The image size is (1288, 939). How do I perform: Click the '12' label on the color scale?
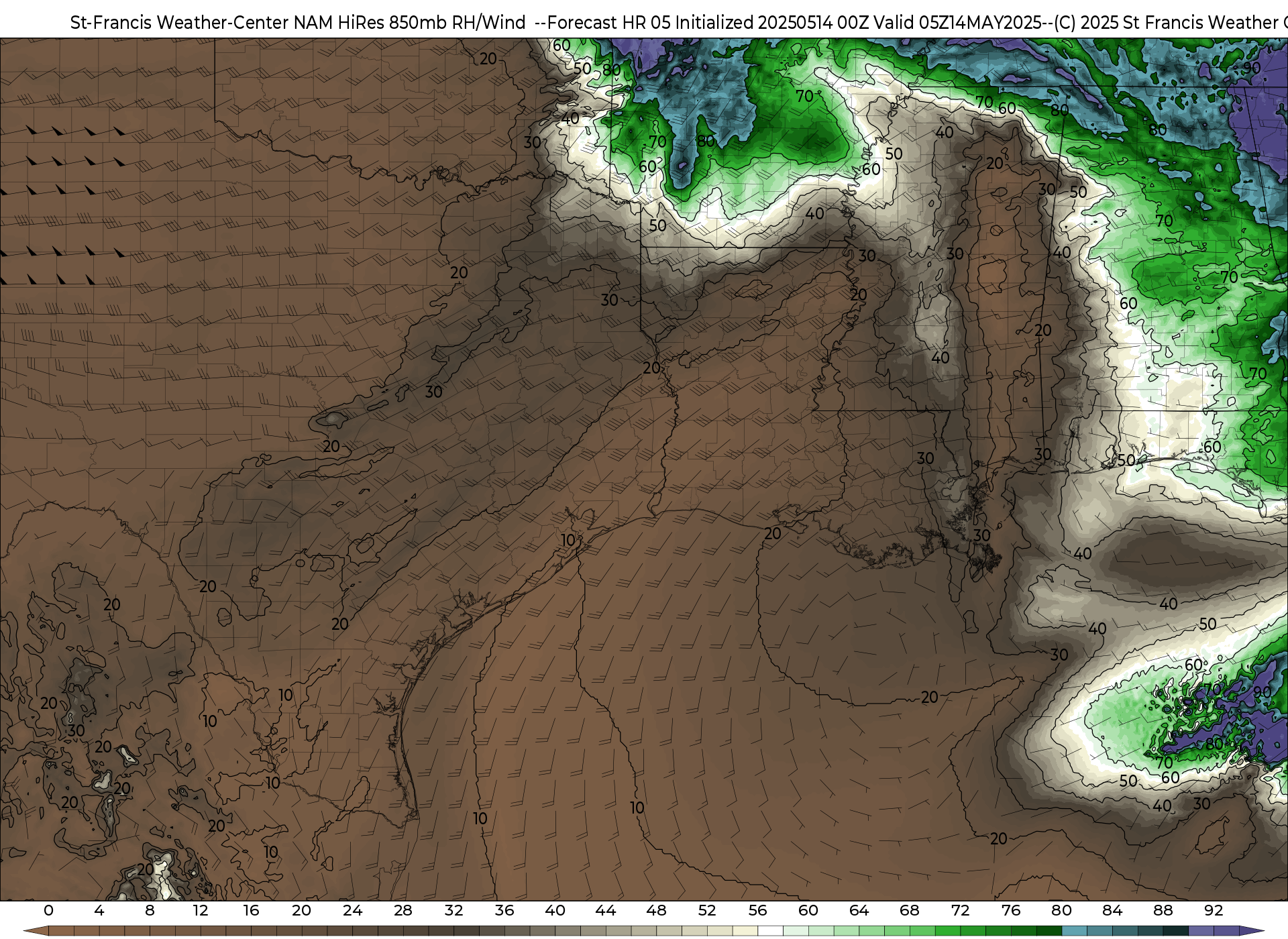(x=201, y=910)
